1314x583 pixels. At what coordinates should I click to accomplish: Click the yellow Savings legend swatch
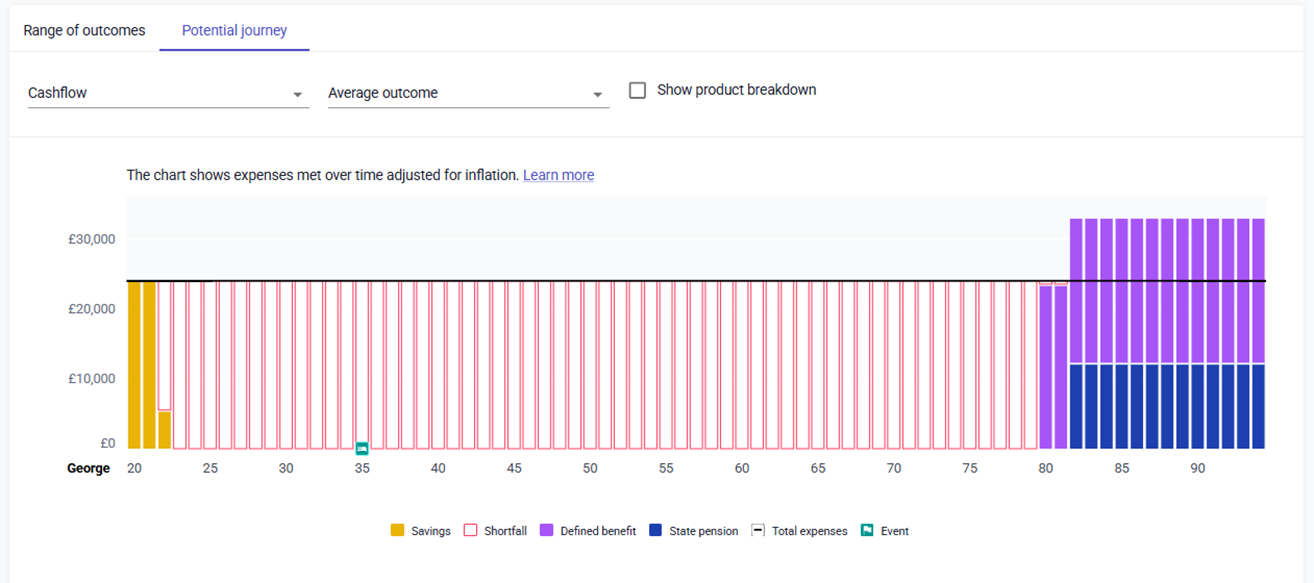(398, 531)
